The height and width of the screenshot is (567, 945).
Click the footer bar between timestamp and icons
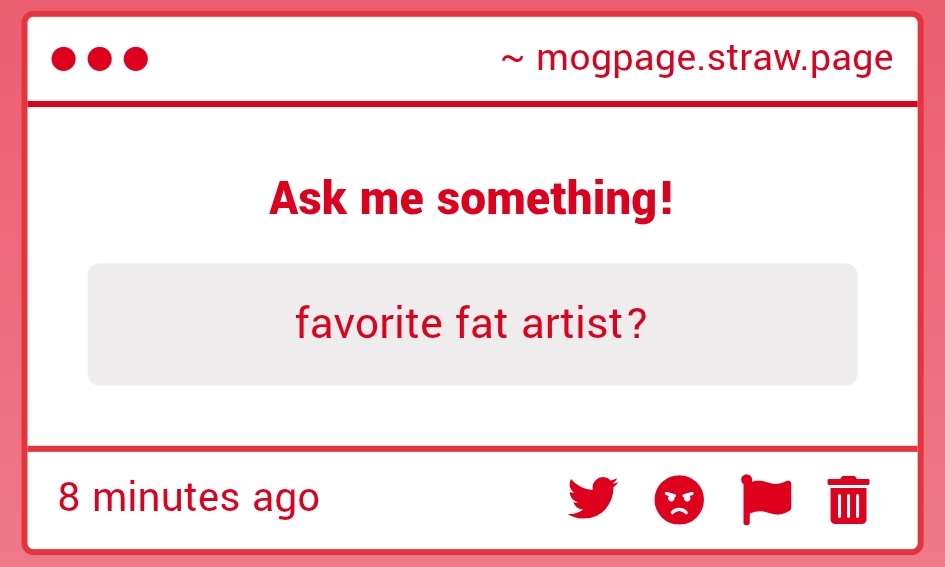[440, 498]
